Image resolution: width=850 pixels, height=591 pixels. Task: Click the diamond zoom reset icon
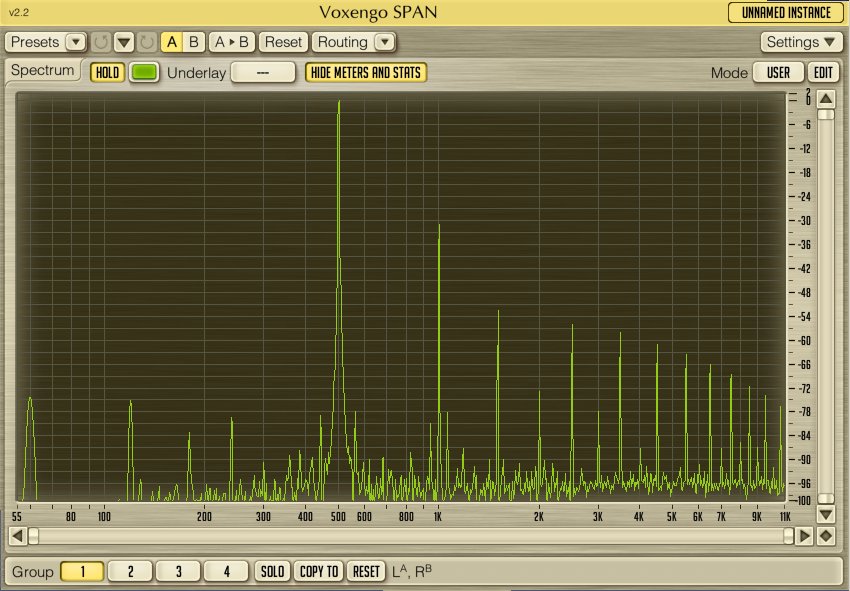(826, 536)
